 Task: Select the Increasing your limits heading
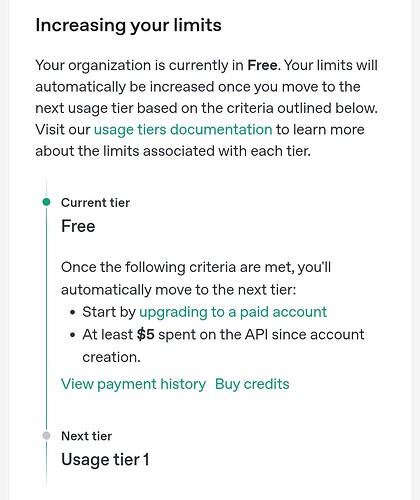(x=128, y=26)
